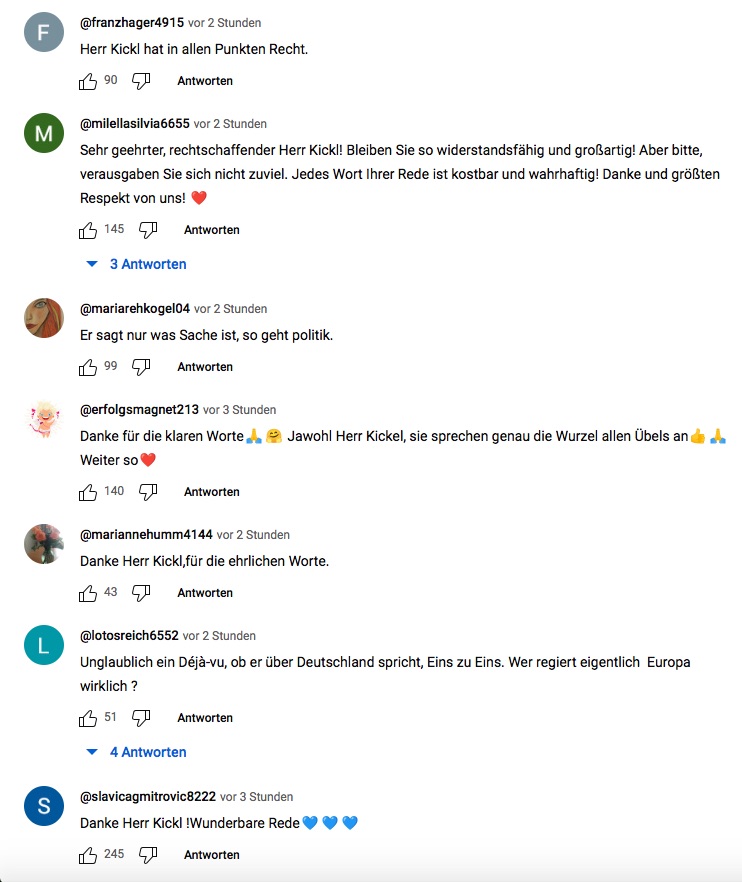Reply to @erfolgsmagnet213's comment

211,492
